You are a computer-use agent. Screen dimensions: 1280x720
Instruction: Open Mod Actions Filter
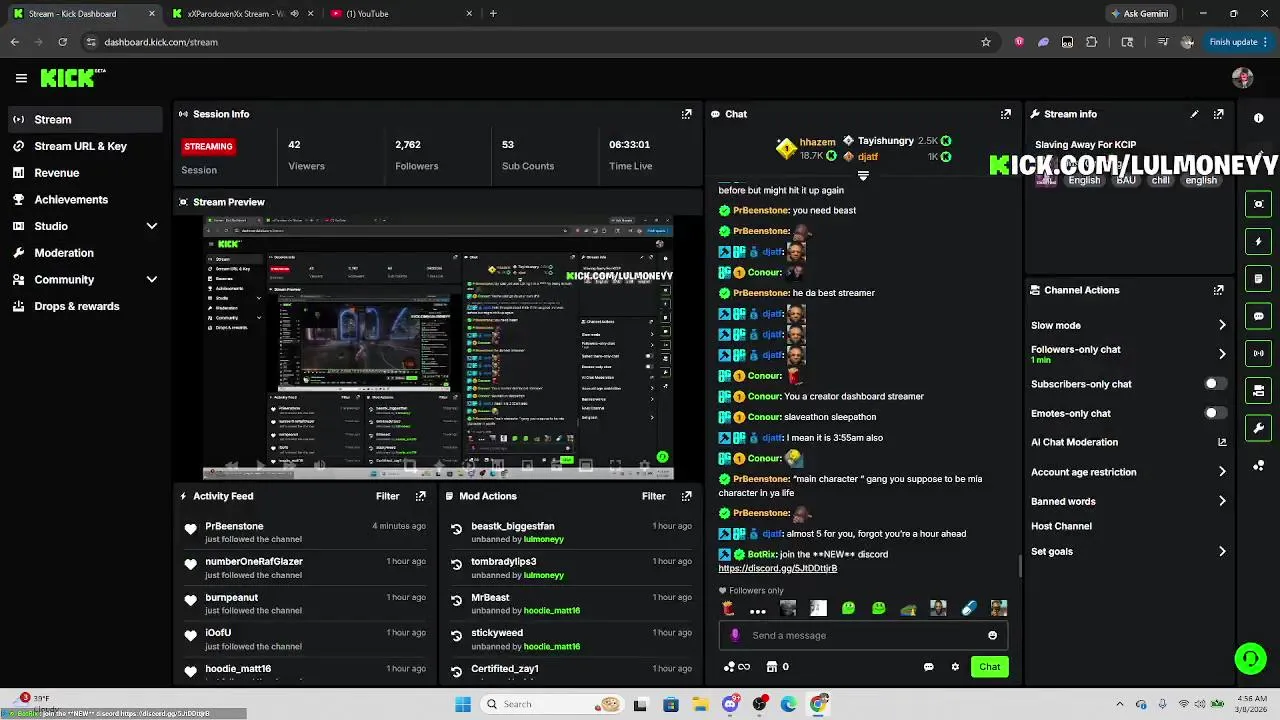click(654, 496)
